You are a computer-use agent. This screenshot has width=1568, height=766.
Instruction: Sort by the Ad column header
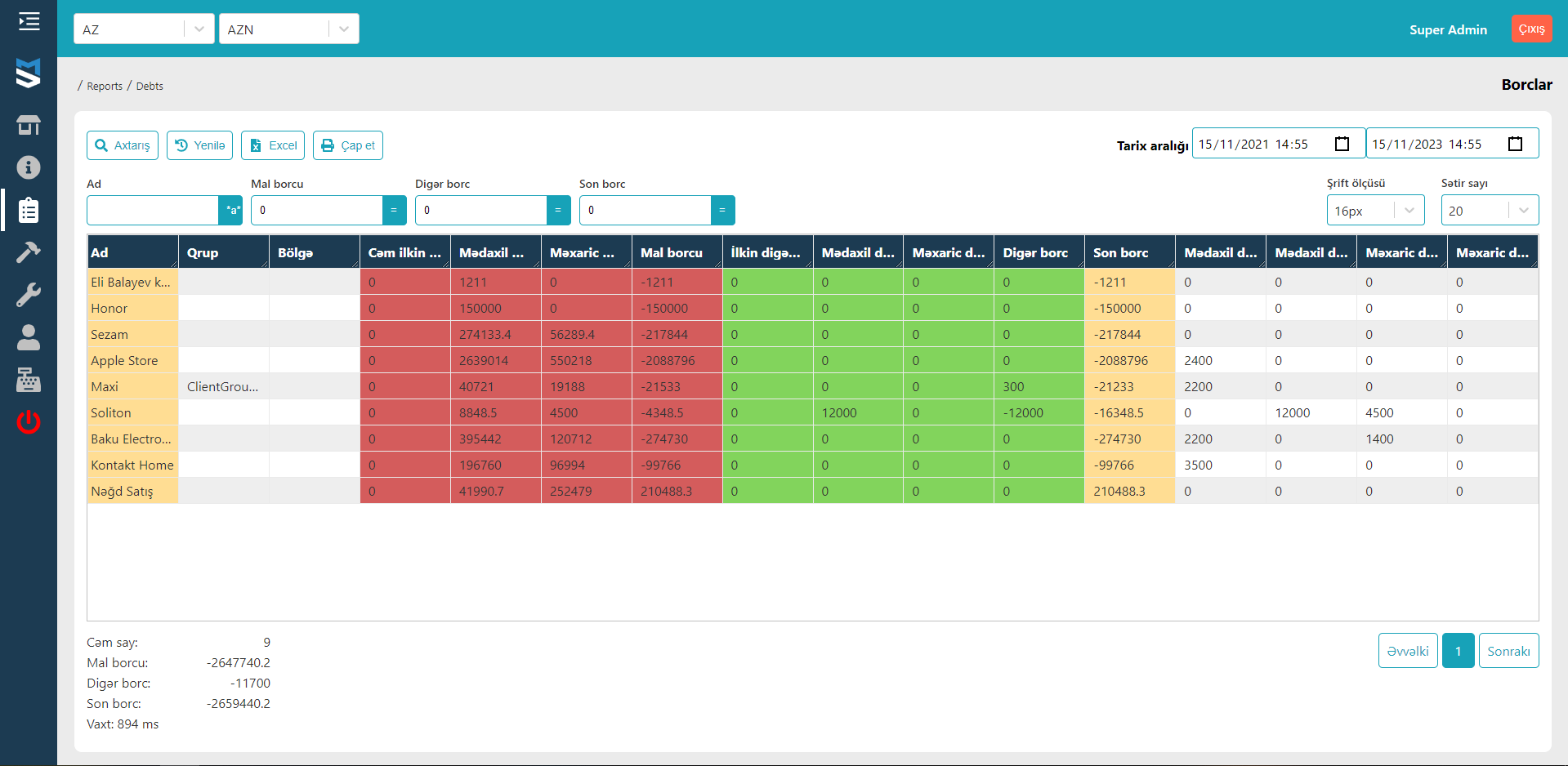click(132, 252)
